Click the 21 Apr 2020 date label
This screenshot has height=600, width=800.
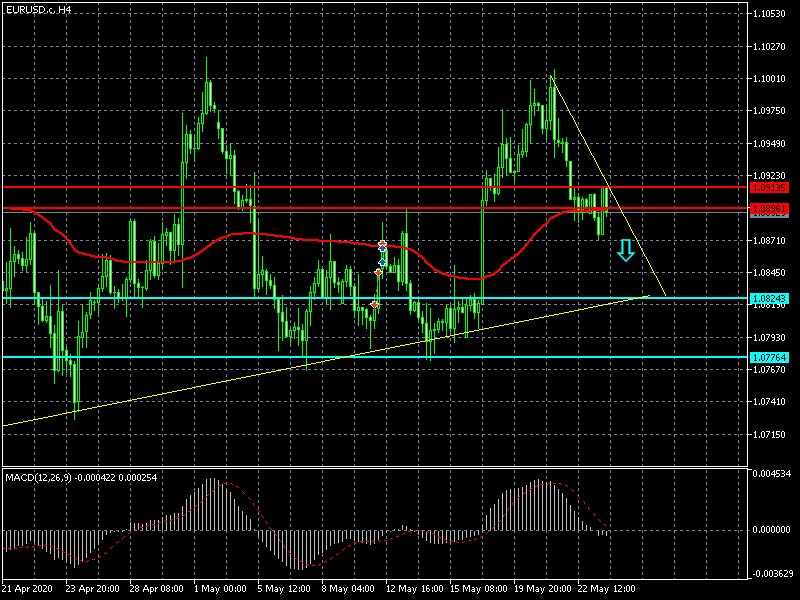[x=27, y=589]
